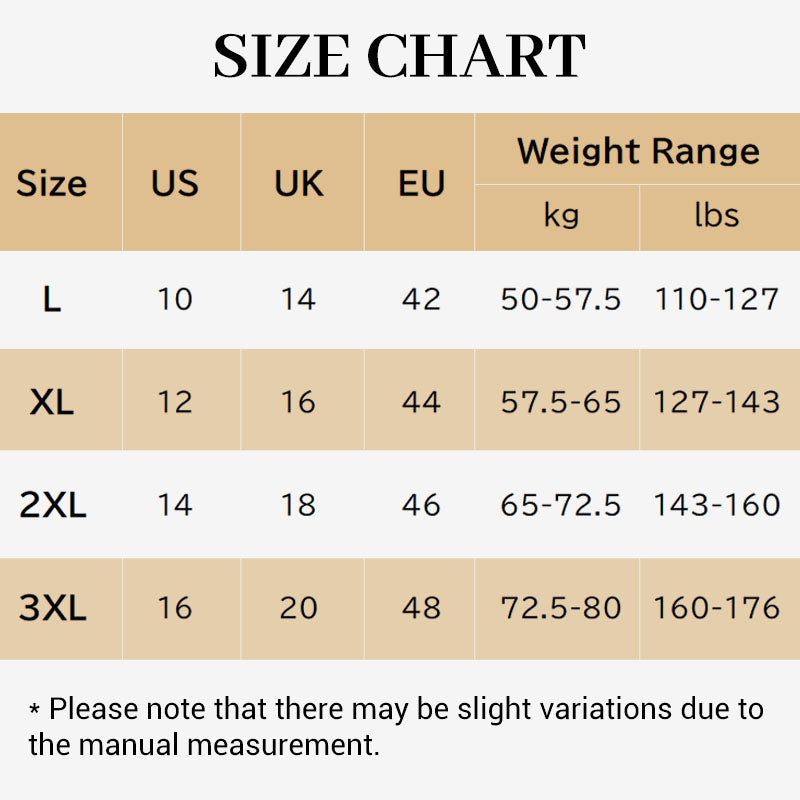Click the Weight Range header
Image resolution: width=800 pixels, height=800 pixels.
638,151
